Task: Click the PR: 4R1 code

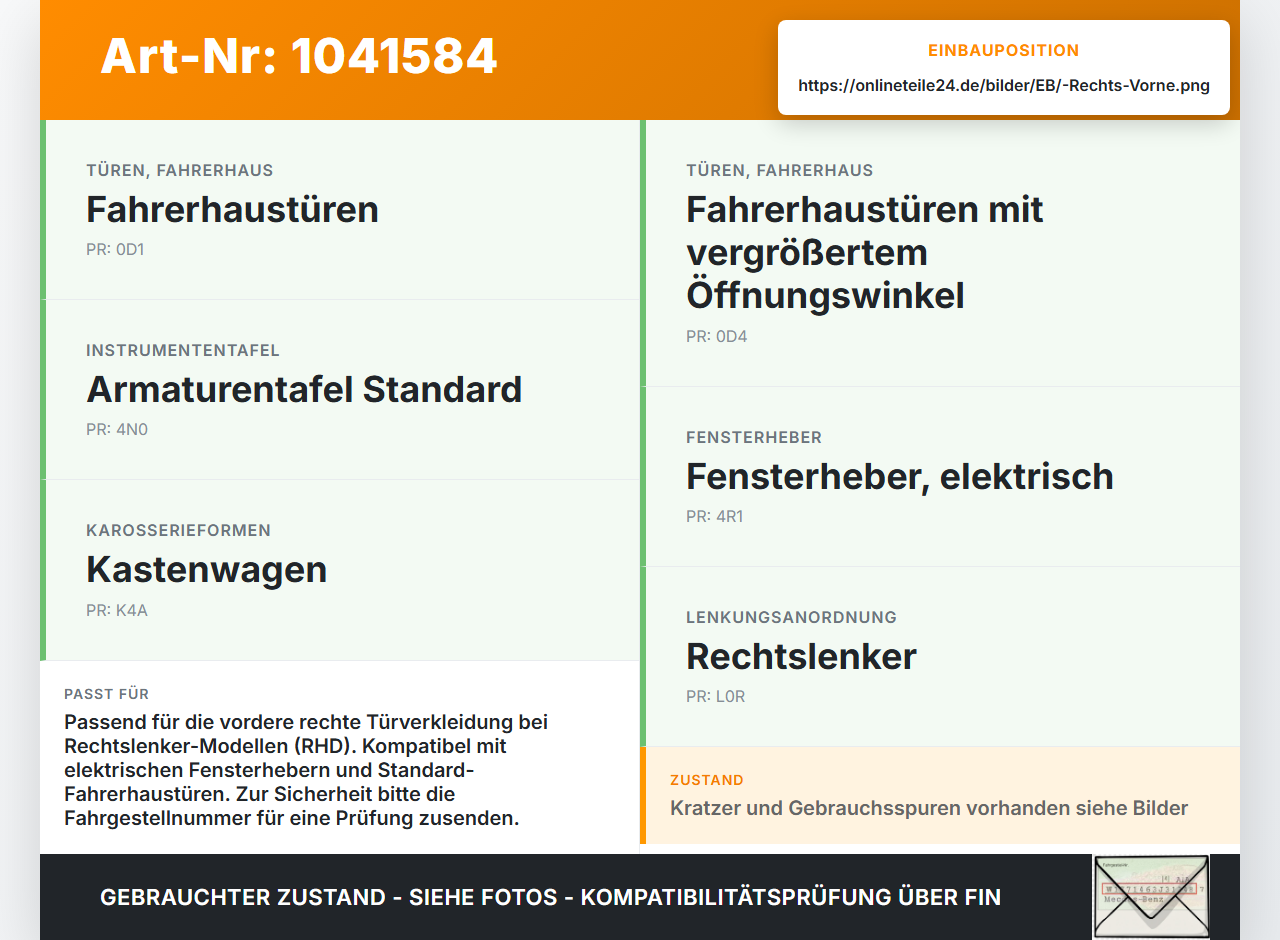Action: (x=715, y=516)
